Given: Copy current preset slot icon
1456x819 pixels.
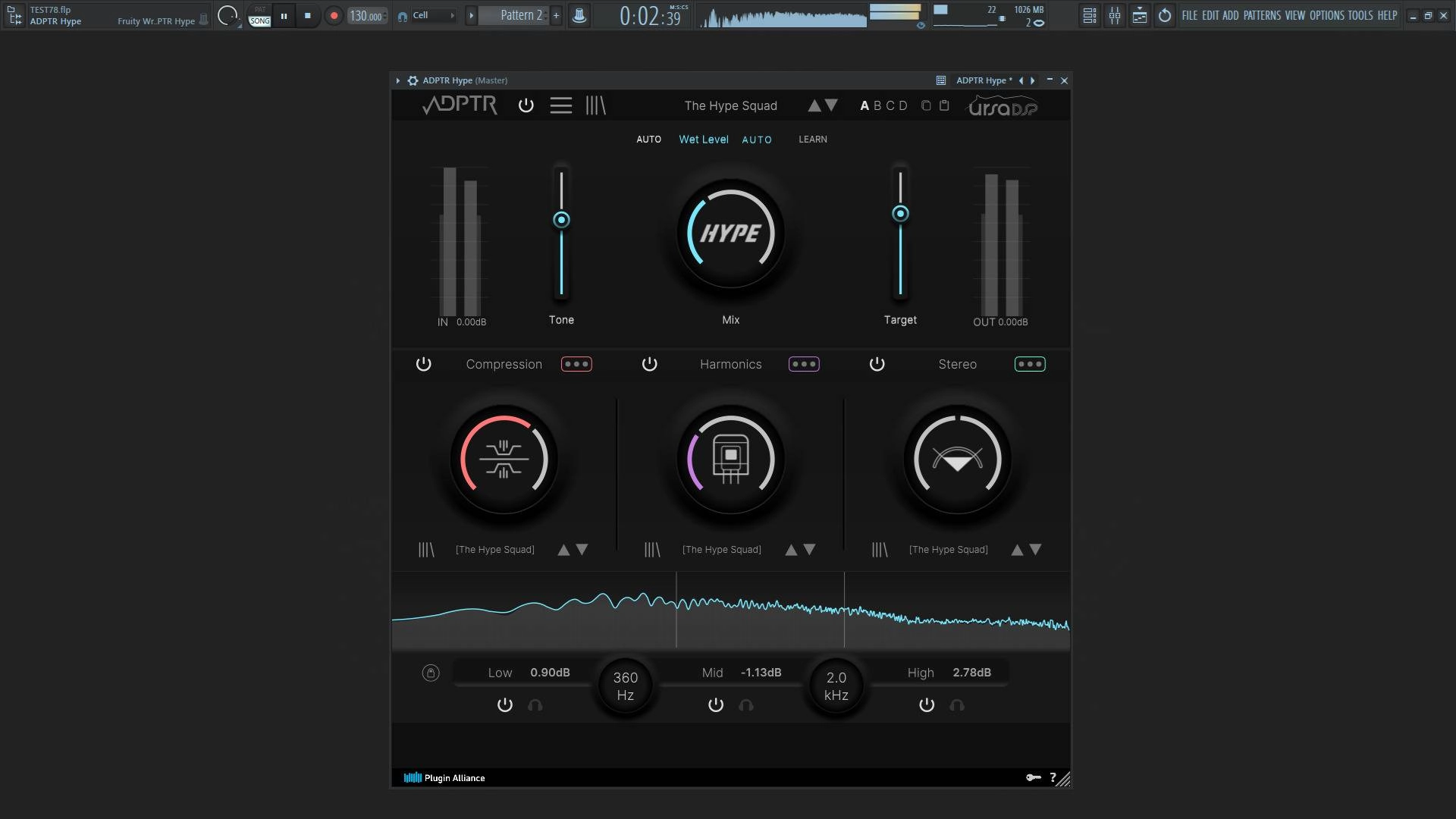Looking at the screenshot, I should point(926,105).
